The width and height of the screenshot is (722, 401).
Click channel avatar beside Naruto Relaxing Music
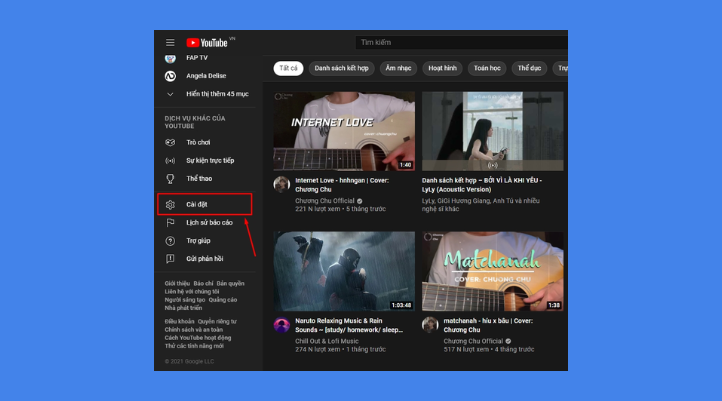coord(281,325)
